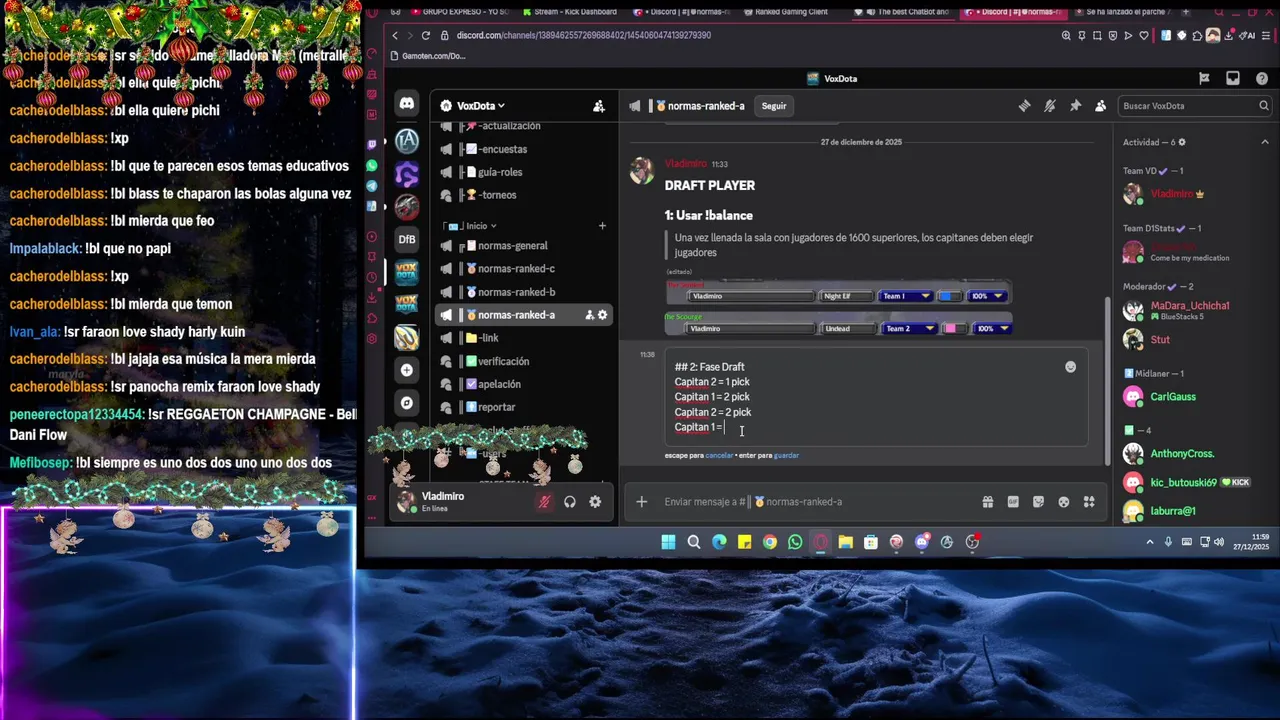Attach a file with plus button
Image resolution: width=1280 pixels, height=720 pixels.
tap(641, 502)
